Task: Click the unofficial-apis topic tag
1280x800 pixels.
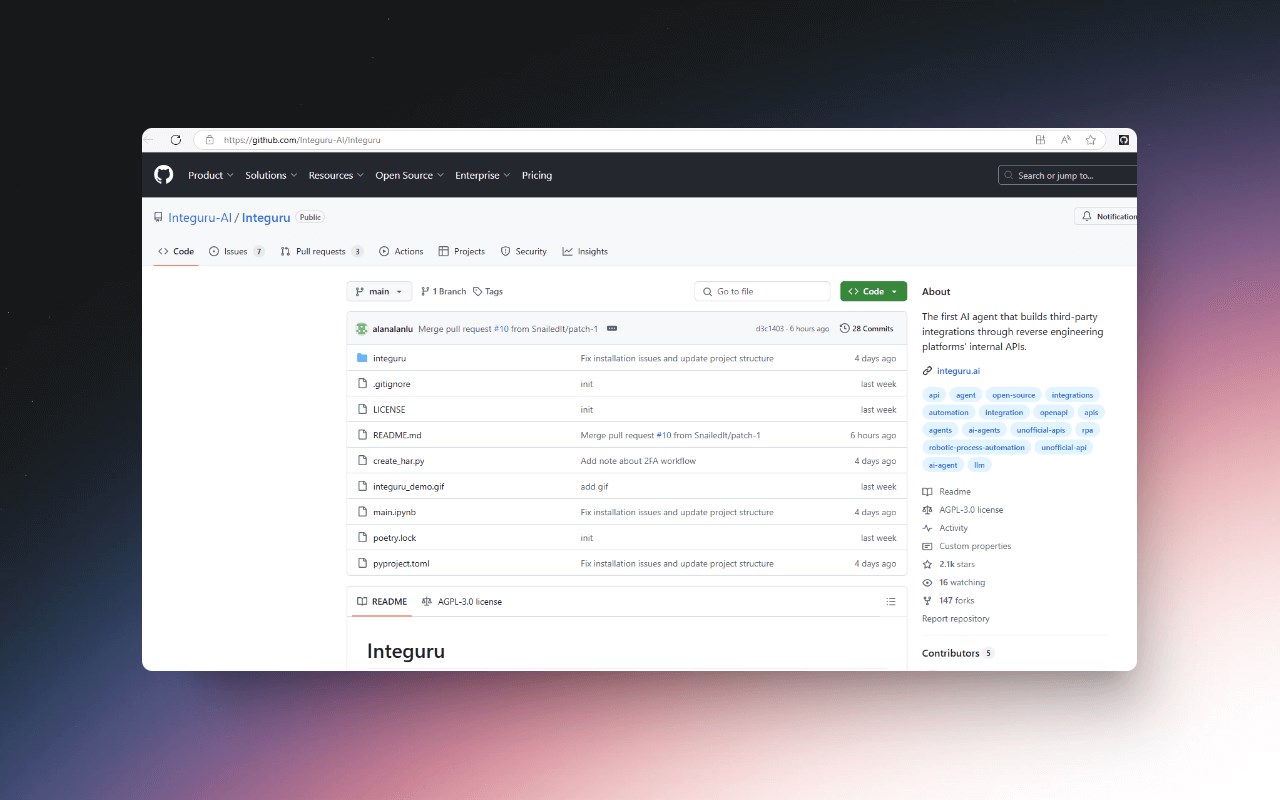Action: coord(1041,430)
